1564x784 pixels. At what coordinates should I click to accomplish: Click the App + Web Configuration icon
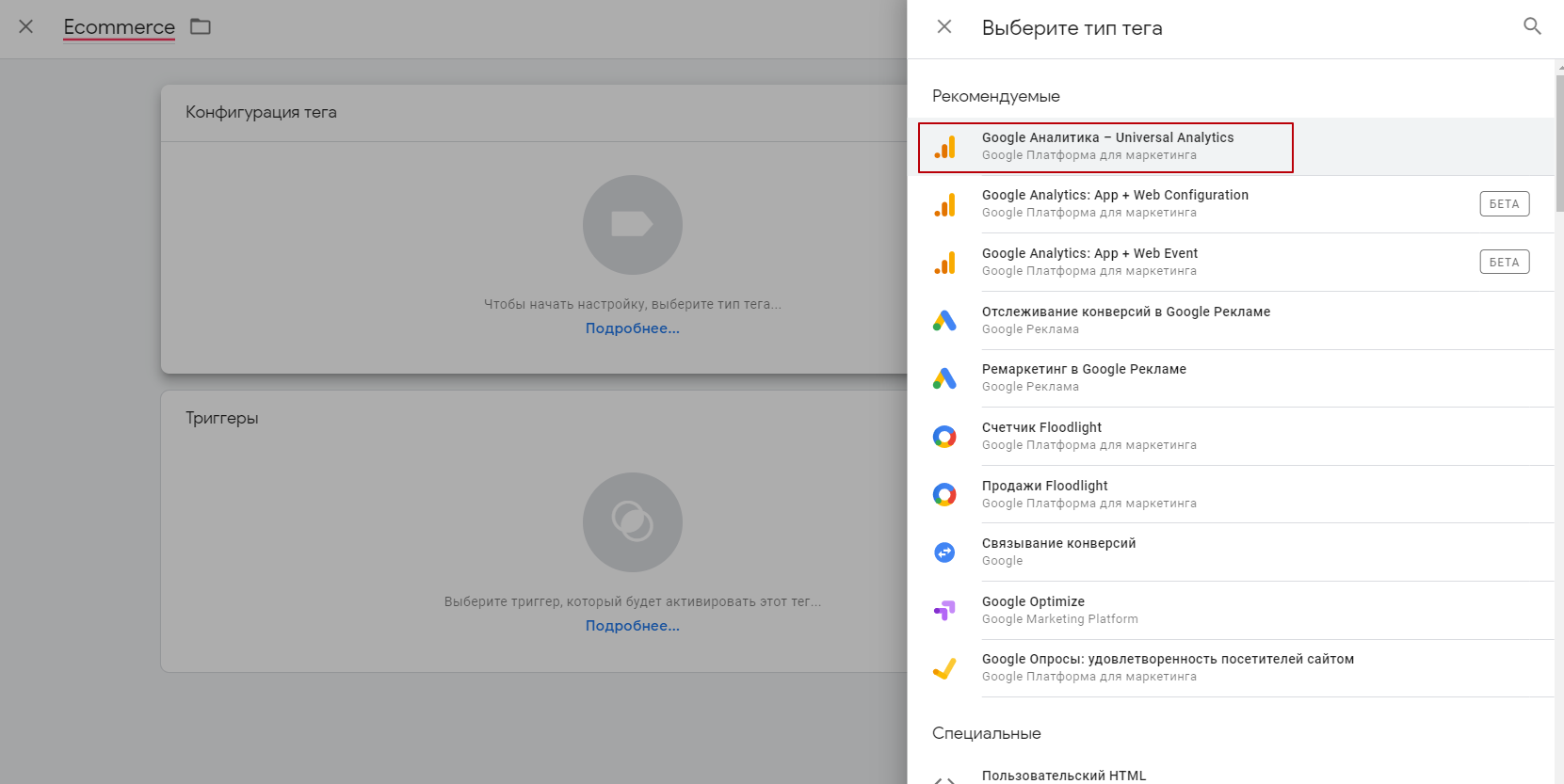[x=944, y=205]
